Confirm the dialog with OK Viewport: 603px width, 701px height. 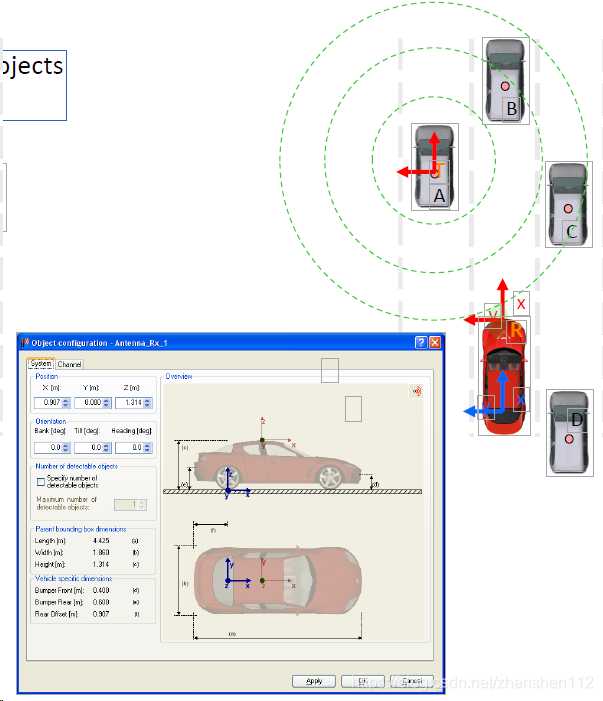(363, 681)
